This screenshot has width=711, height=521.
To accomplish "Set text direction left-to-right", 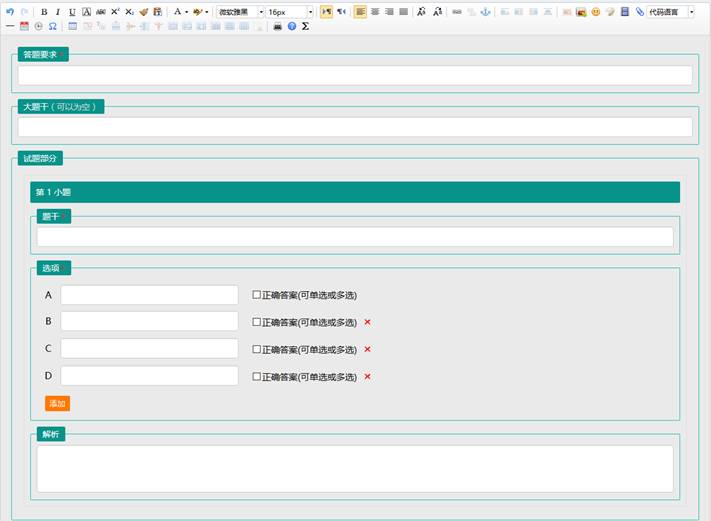I will [326, 12].
